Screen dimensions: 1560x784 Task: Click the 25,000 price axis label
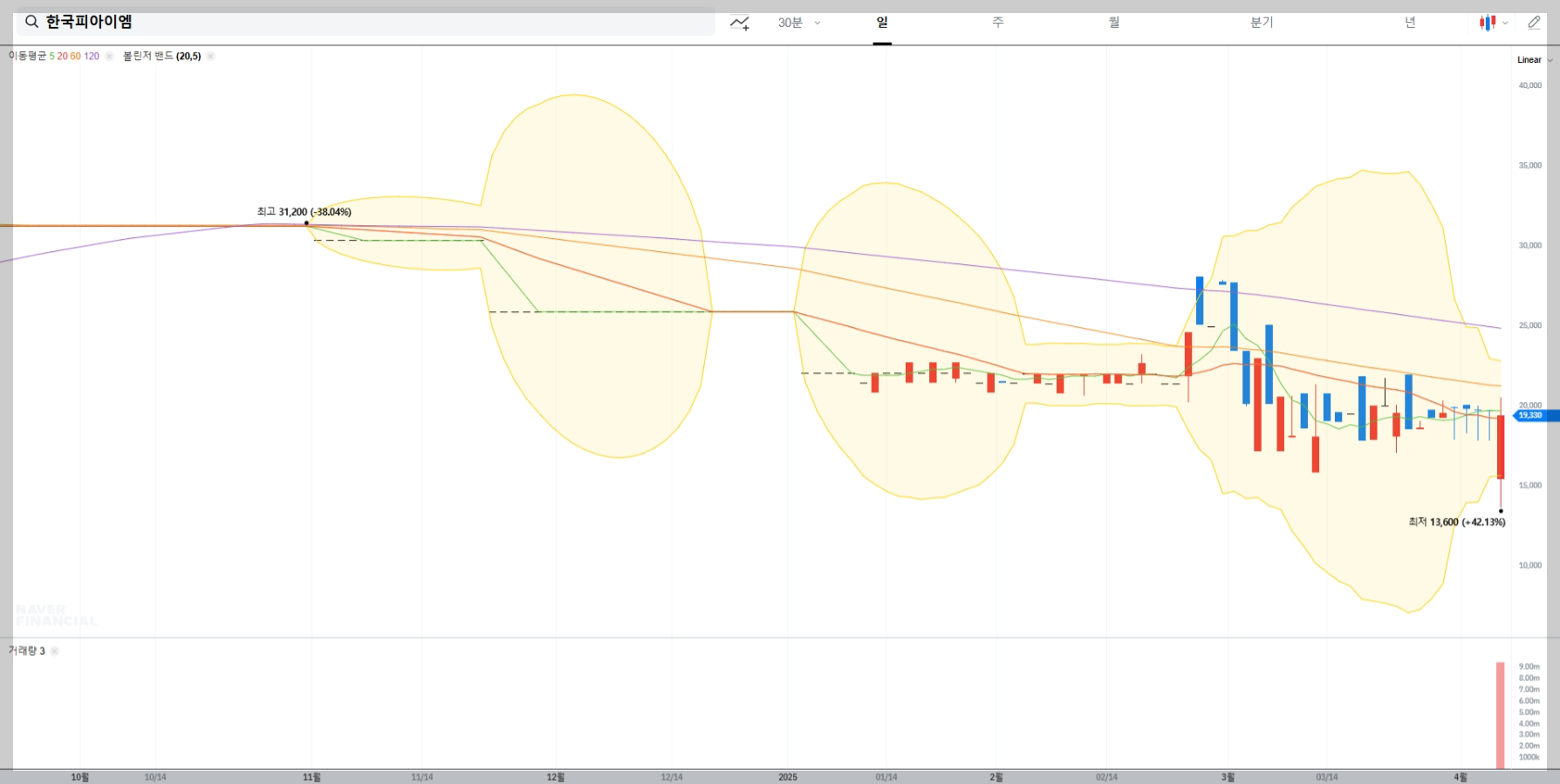pyautogui.click(x=1530, y=325)
